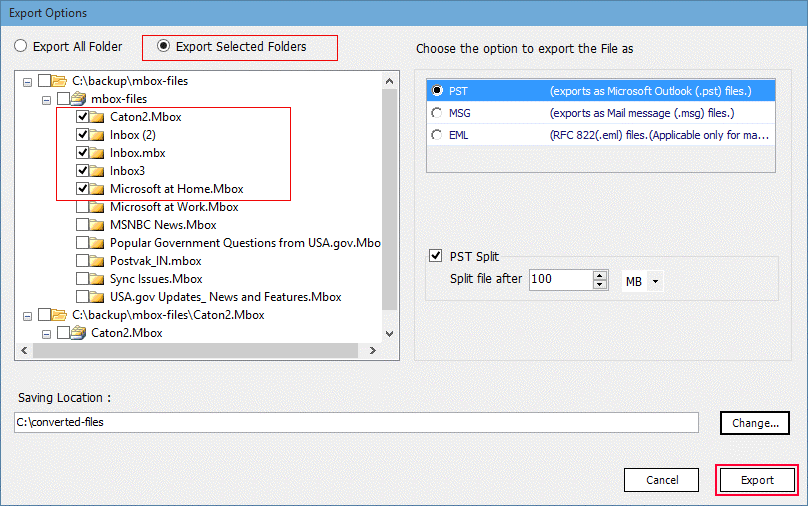Open the MB size unit dropdown

click(641, 282)
